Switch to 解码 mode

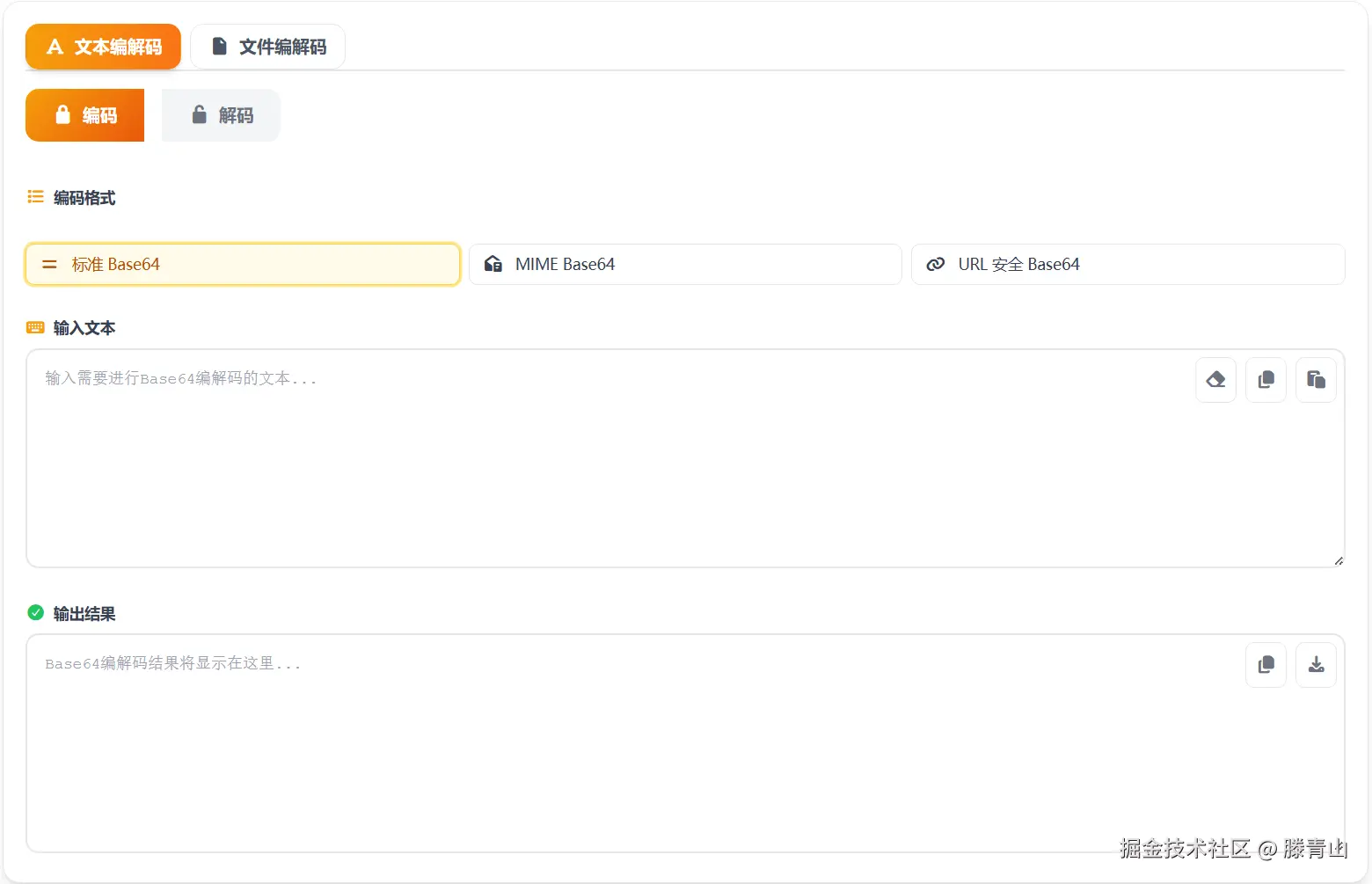[x=221, y=115]
